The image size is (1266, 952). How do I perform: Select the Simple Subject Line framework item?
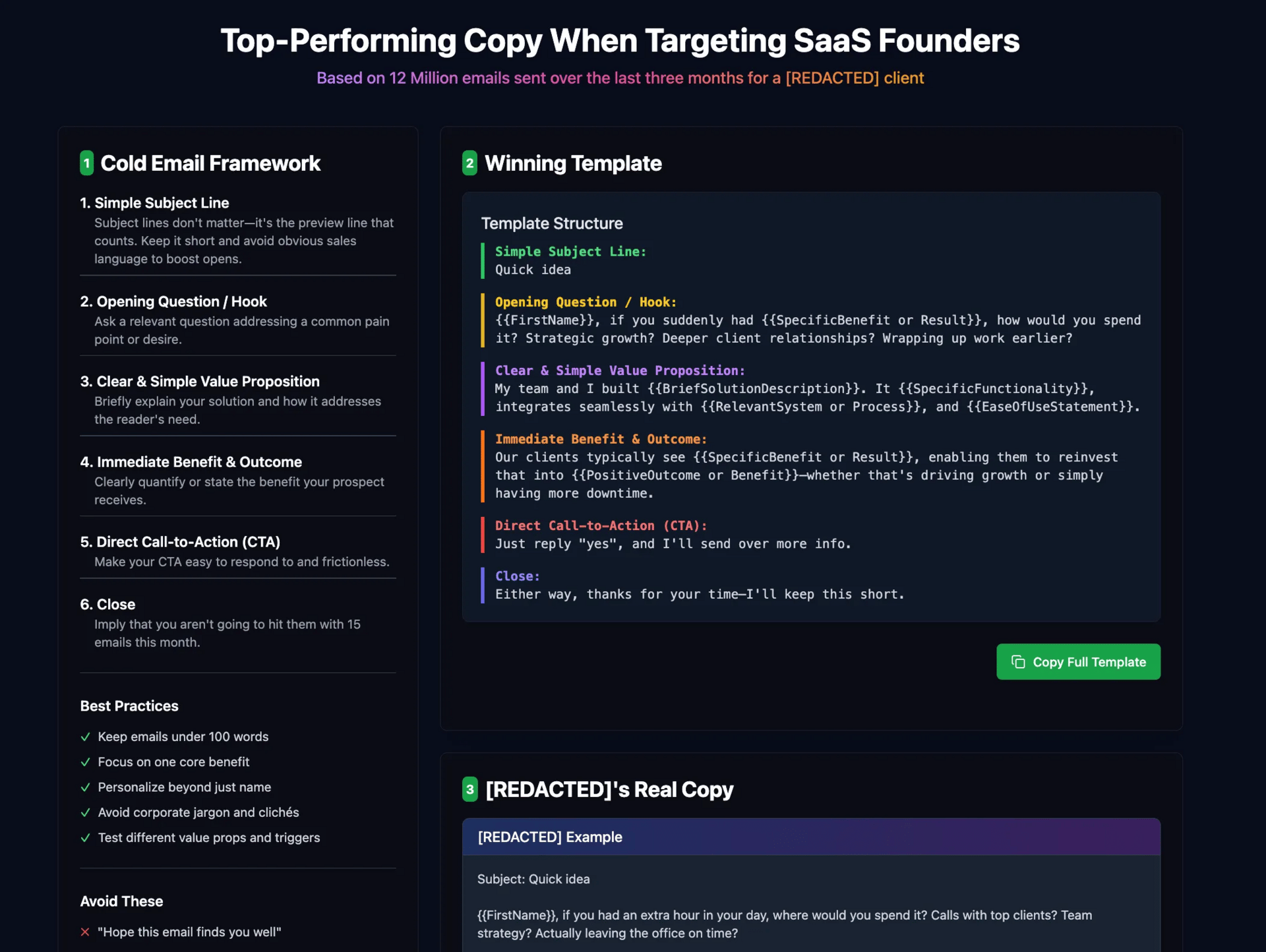click(238, 230)
